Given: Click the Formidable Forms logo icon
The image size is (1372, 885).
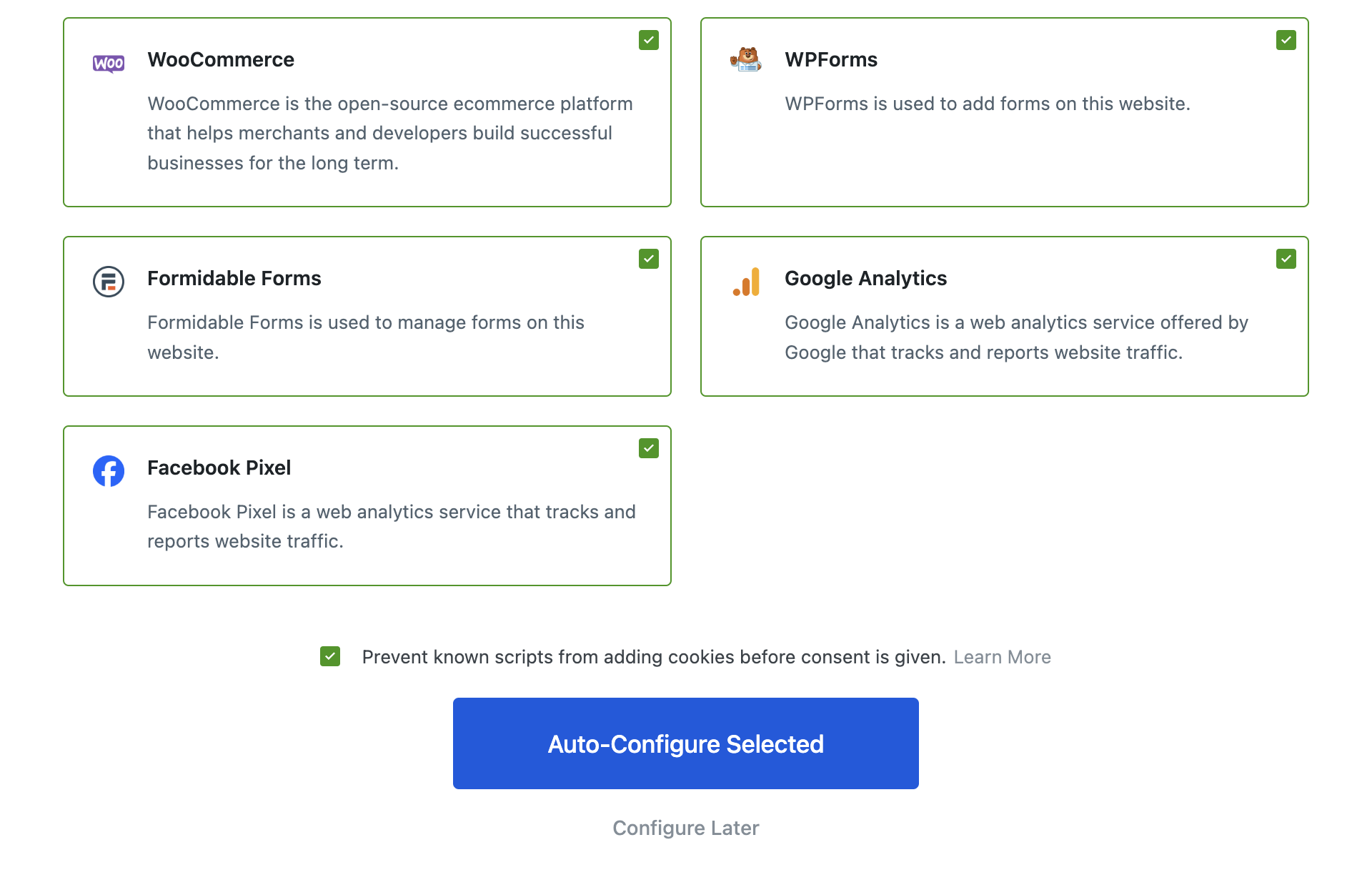Looking at the screenshot, I should [109, 282].
